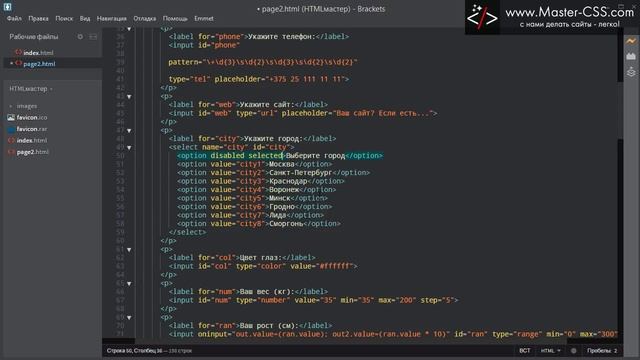
Task: Click the '+375 25 111 11 11' placeholder text
Action: [x=305, y=79]
